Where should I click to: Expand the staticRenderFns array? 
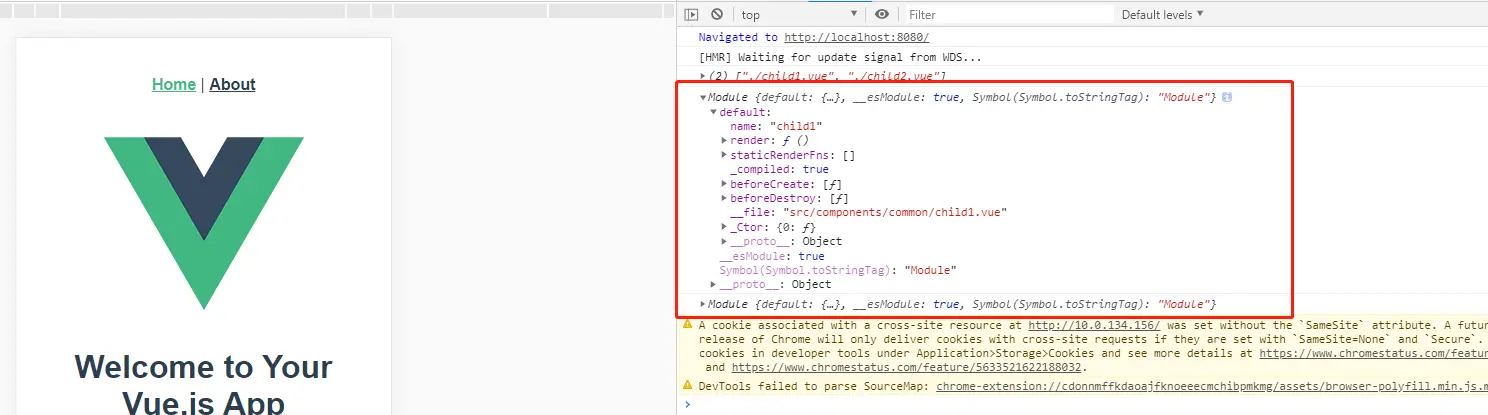pyautogui.click(x=724, y=155)
